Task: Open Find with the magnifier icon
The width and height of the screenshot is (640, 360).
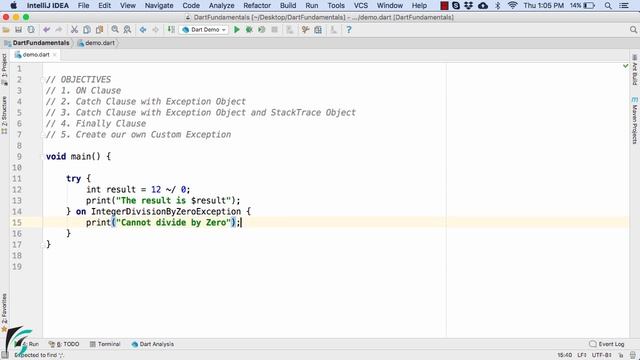Action: [115, 30]
